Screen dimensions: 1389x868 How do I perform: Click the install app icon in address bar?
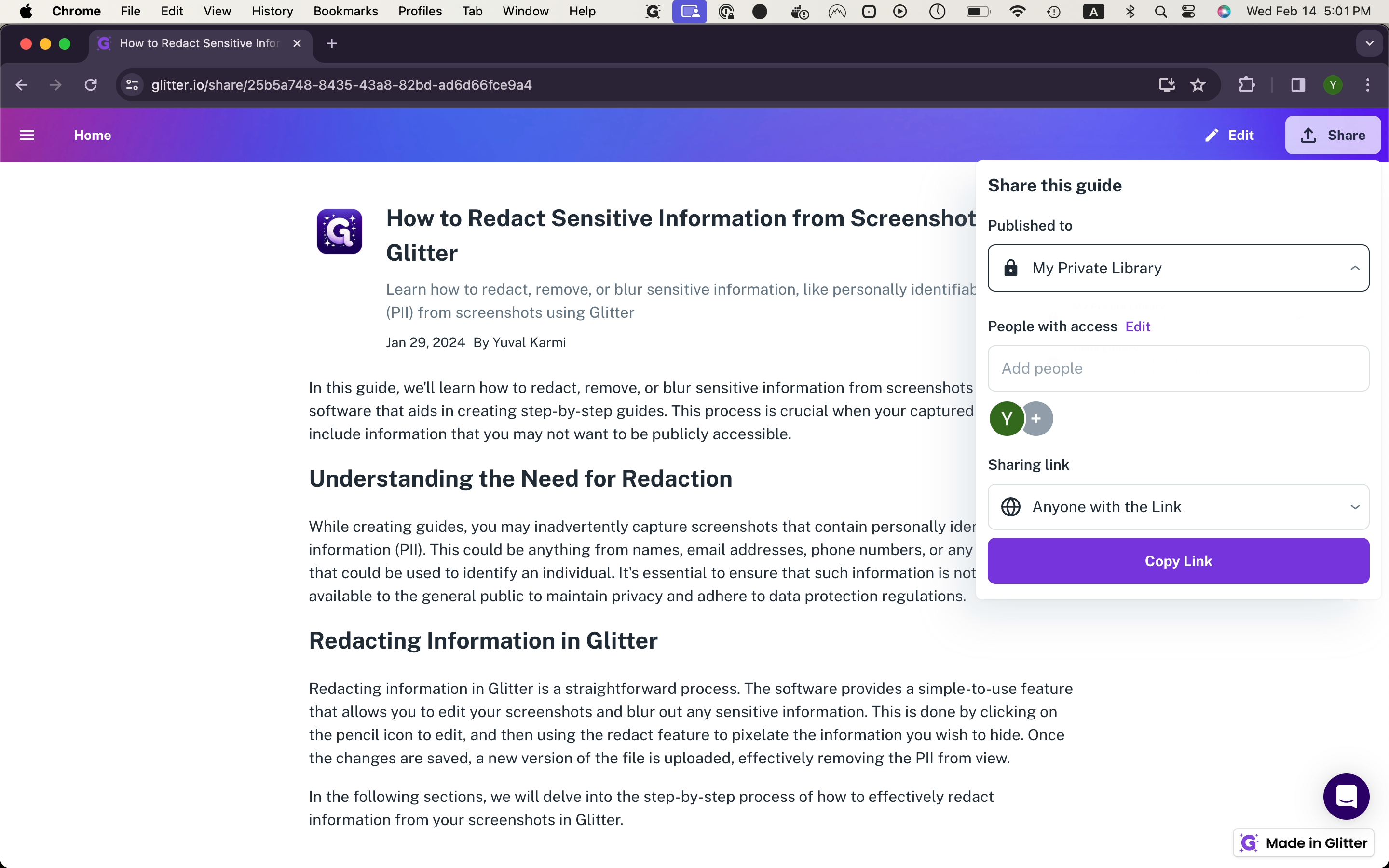coord(1166,85)
